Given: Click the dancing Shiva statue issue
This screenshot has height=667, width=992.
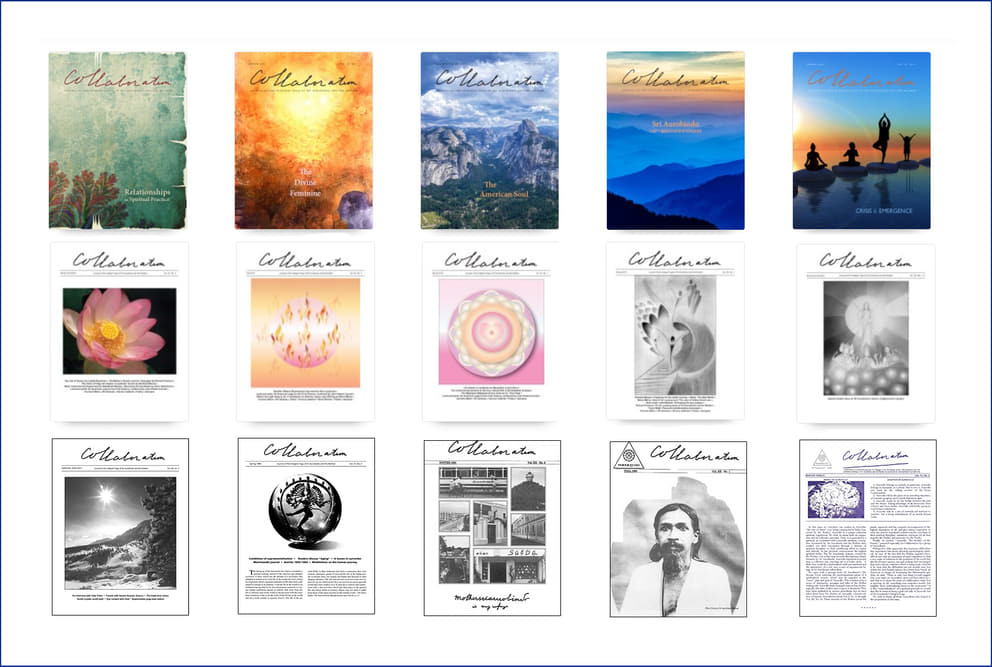Looking at the screenshot, I should (x=306, y=527).
